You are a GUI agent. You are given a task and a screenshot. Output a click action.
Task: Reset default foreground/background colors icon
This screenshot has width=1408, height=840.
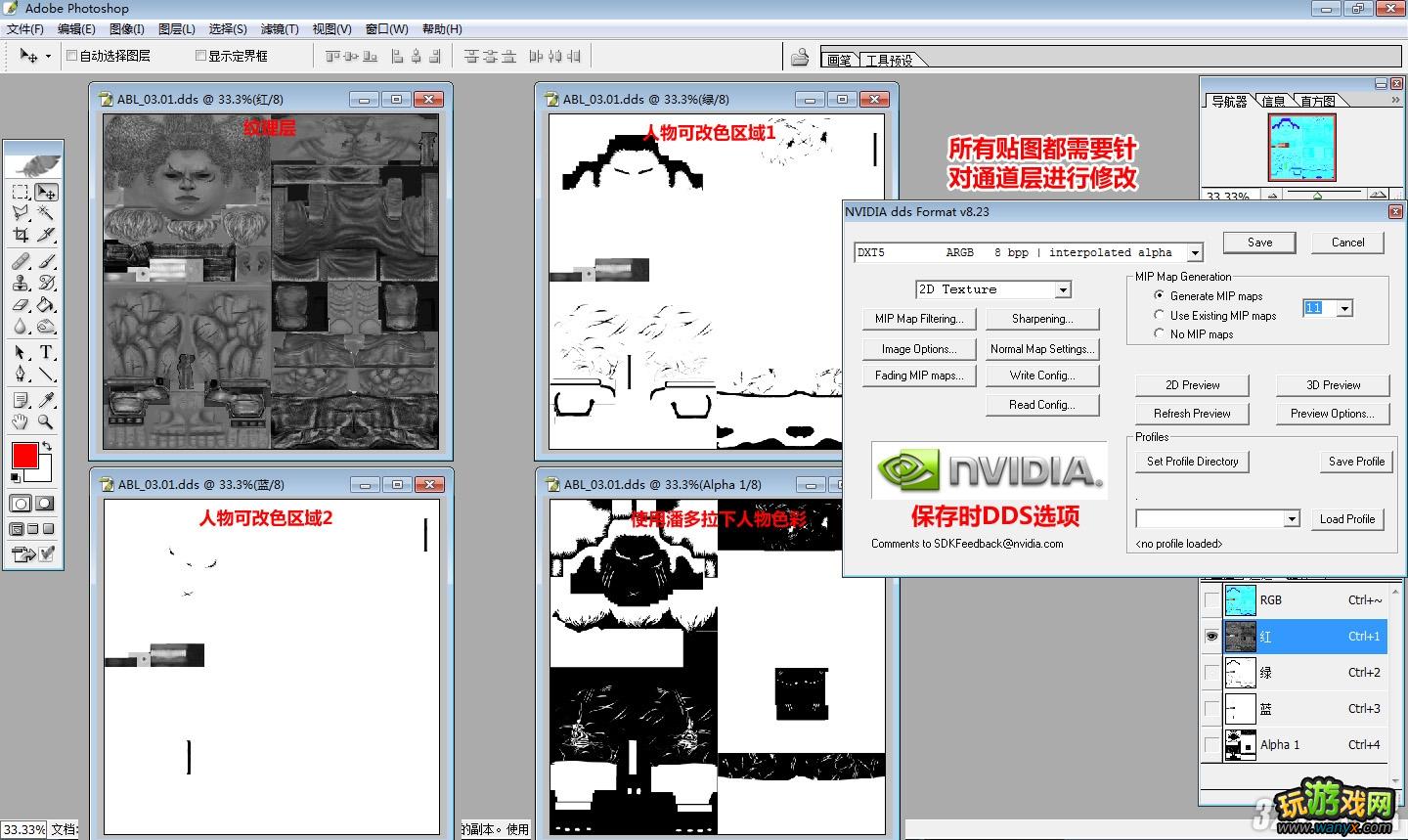coord(16,477)
